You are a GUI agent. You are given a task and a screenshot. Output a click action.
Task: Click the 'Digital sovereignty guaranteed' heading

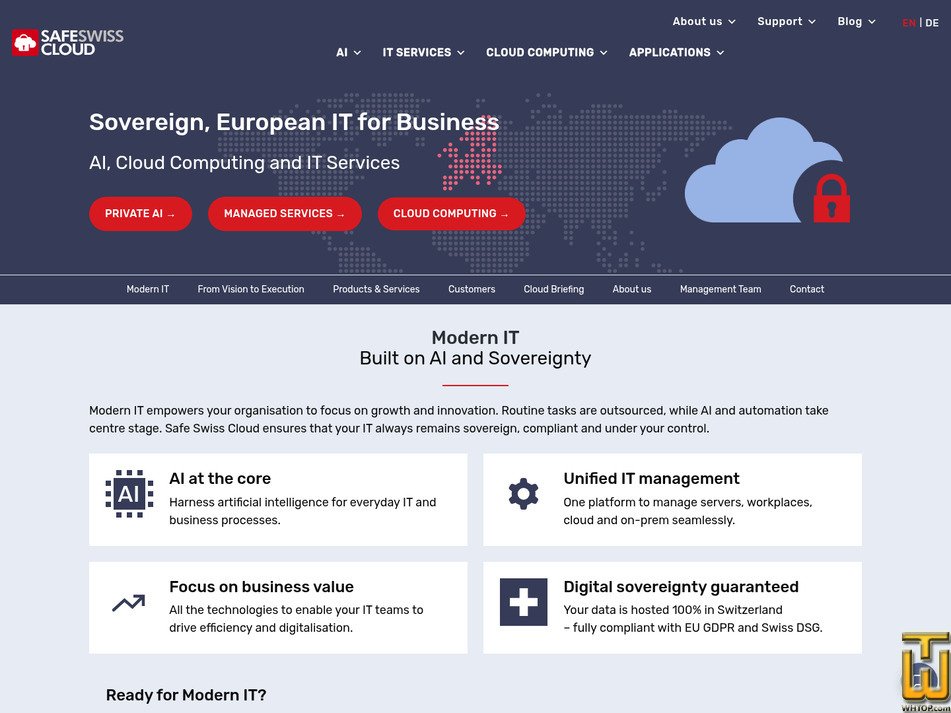tap(680, 586)
